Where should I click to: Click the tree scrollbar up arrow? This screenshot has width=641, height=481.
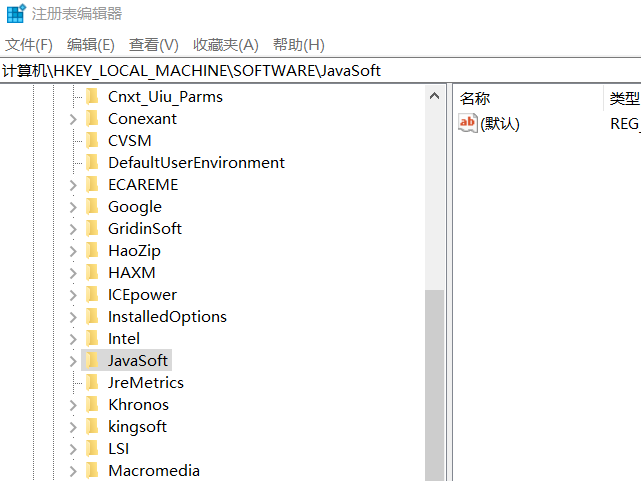pos(435,96)
